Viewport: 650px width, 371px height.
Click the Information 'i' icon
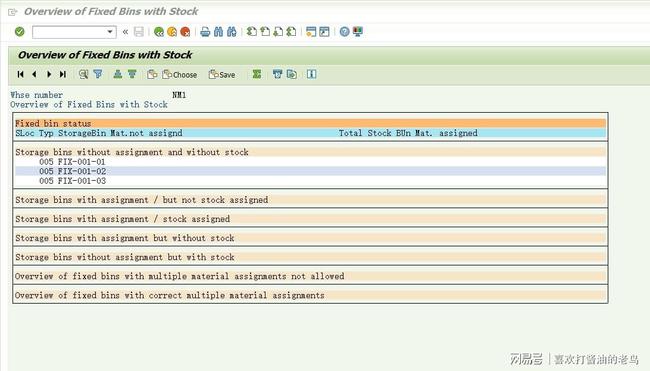pyautogui.click(x=312, y=74)
